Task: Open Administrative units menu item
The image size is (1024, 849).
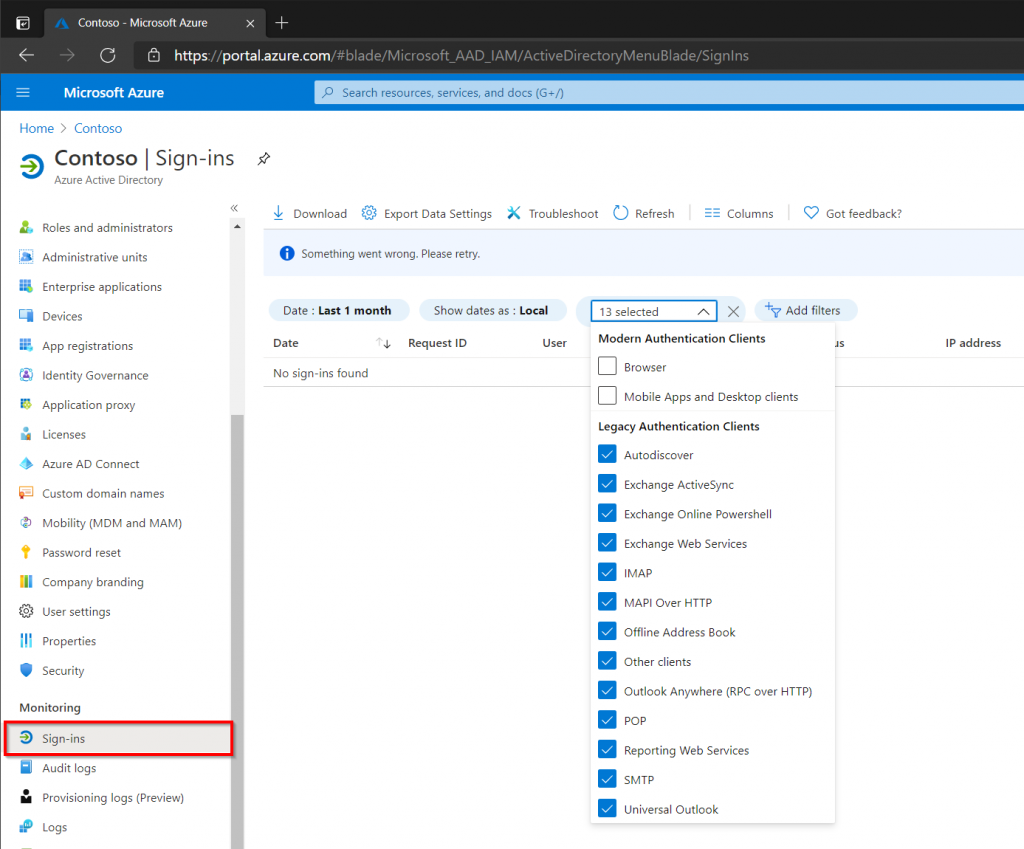Action: [x=95, y=257]
